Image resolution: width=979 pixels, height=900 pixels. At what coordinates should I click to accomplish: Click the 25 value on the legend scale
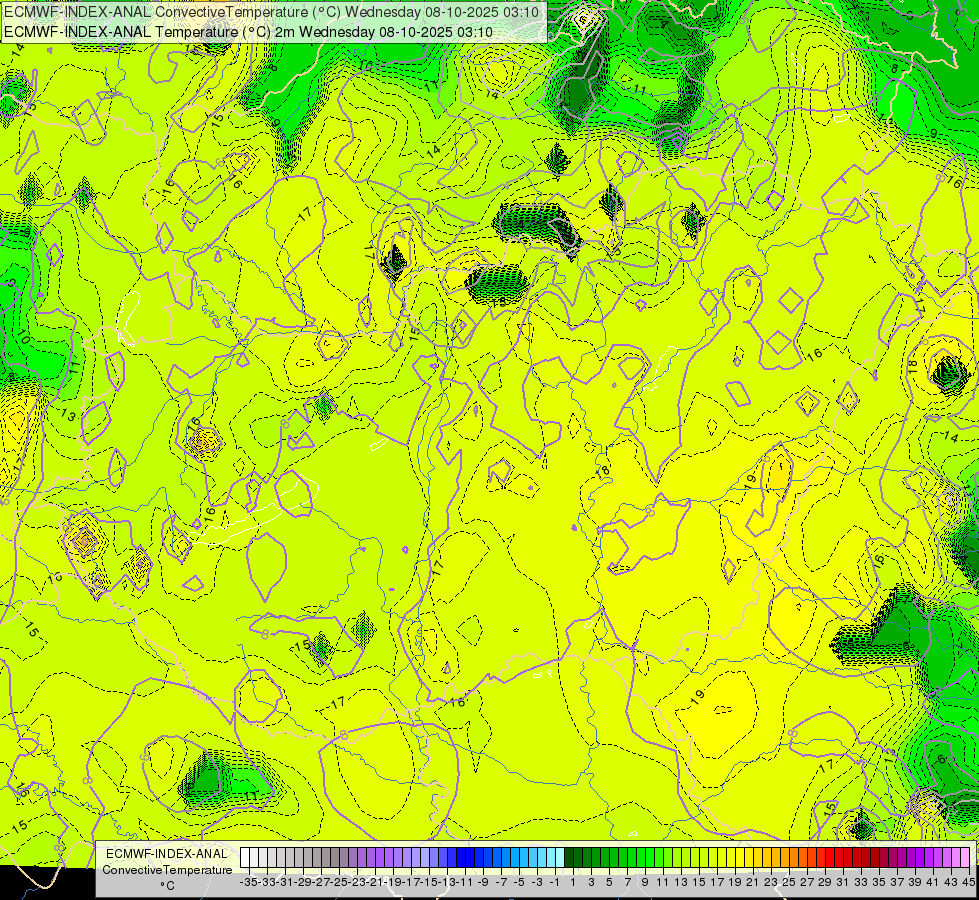pos(789,882)
